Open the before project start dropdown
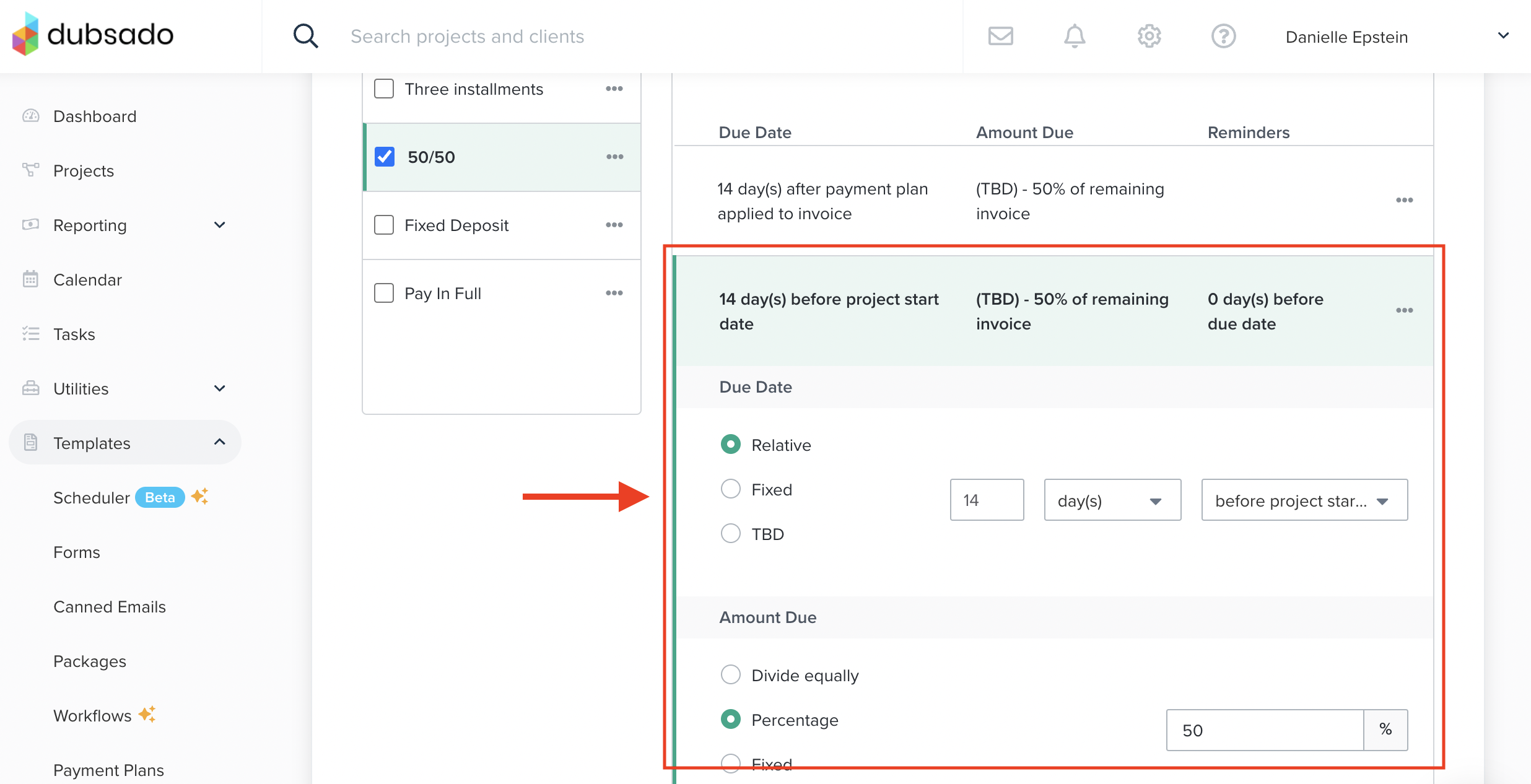This screenshot has height=784, width=1531. pos(1304,500)
